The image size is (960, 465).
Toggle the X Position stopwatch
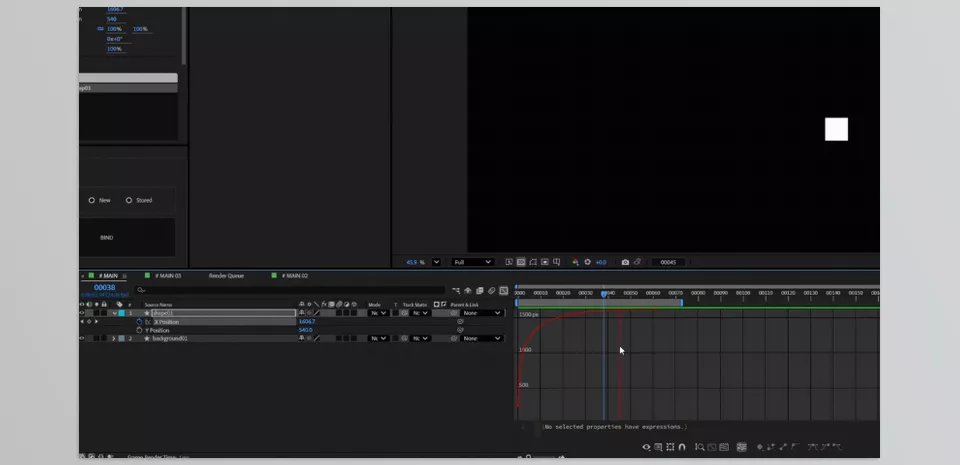click(139, 321)
